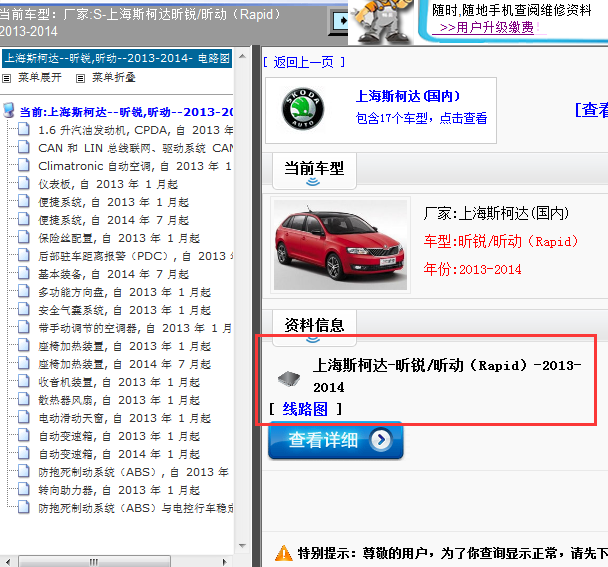Image resolution: width=608 pixels, height=567 pixels.
Task: Open 带手动调节的空调器 tree item
Action: point(135,328)
